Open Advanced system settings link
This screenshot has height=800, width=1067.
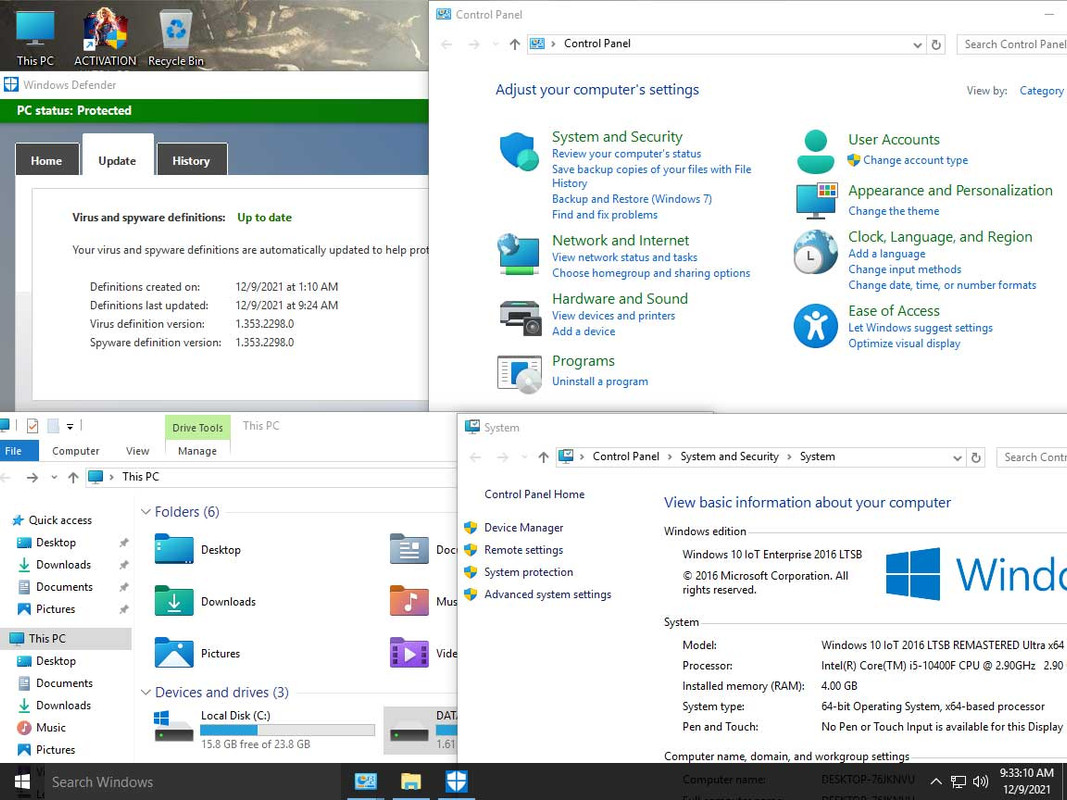point(548,594)
